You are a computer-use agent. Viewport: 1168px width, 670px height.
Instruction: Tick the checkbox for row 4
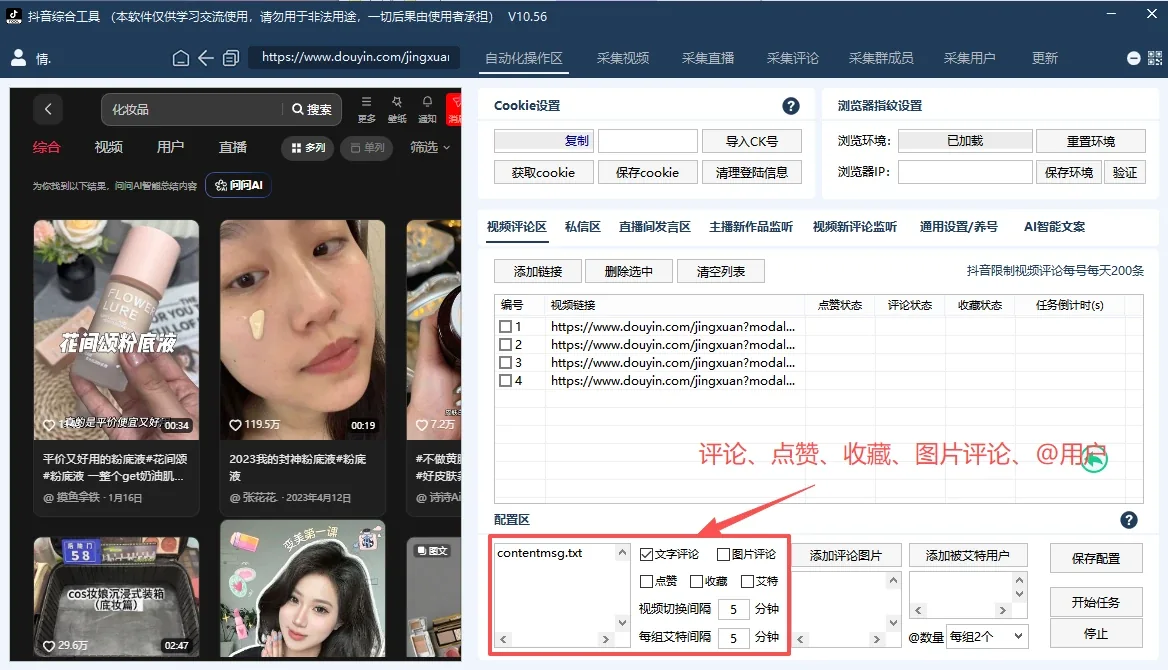pos(505,380)
